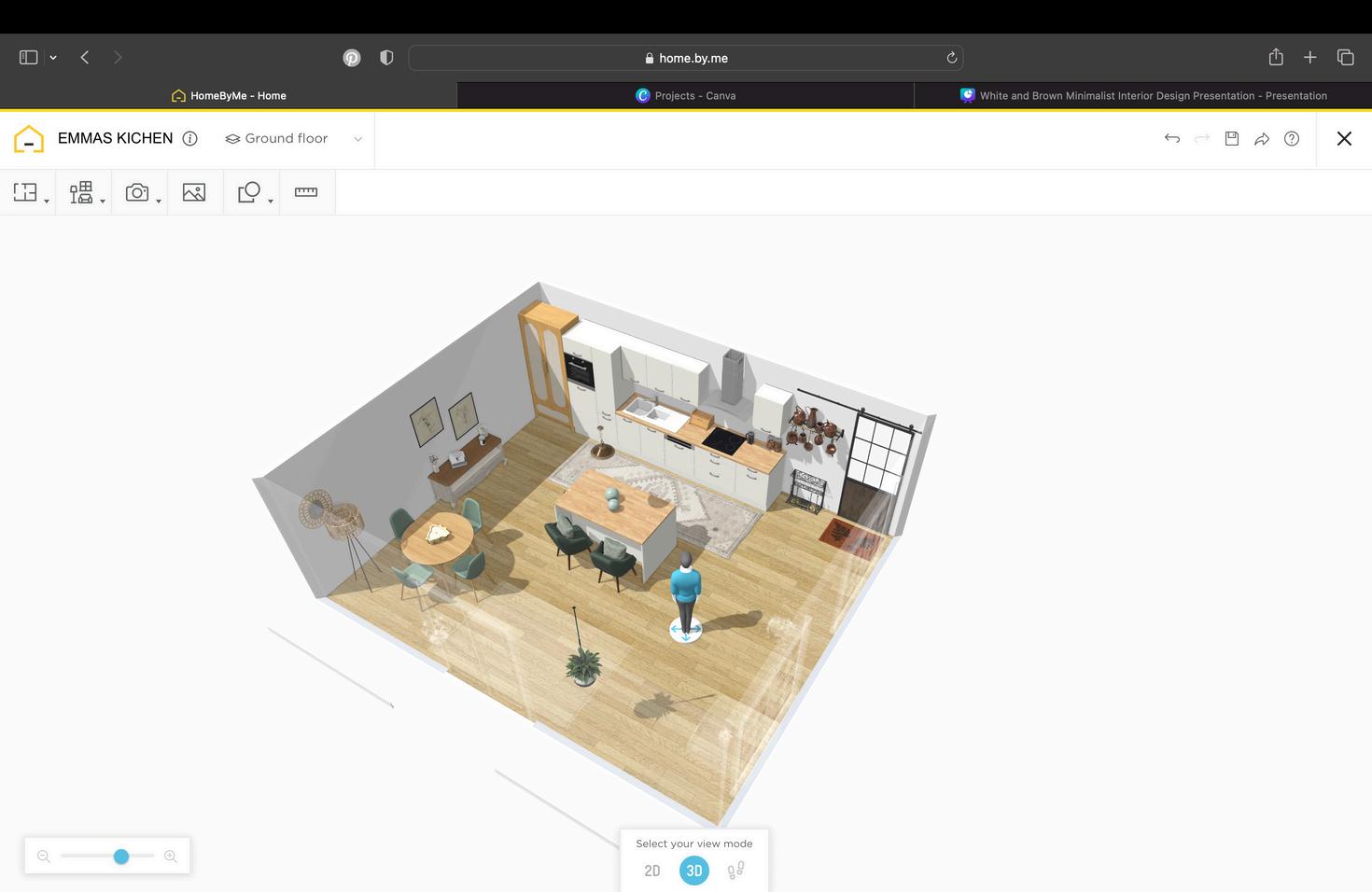Open the privacy shield report
Screen dimensions: 1372x892
click(386, 58)
